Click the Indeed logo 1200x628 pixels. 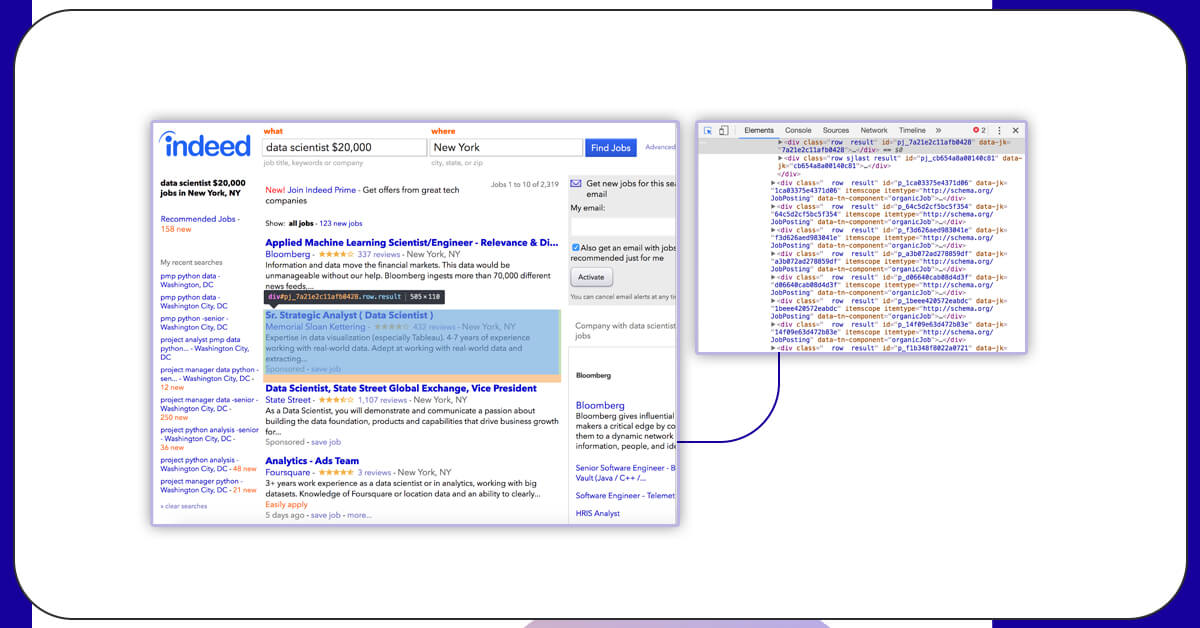tap(205, 145)
